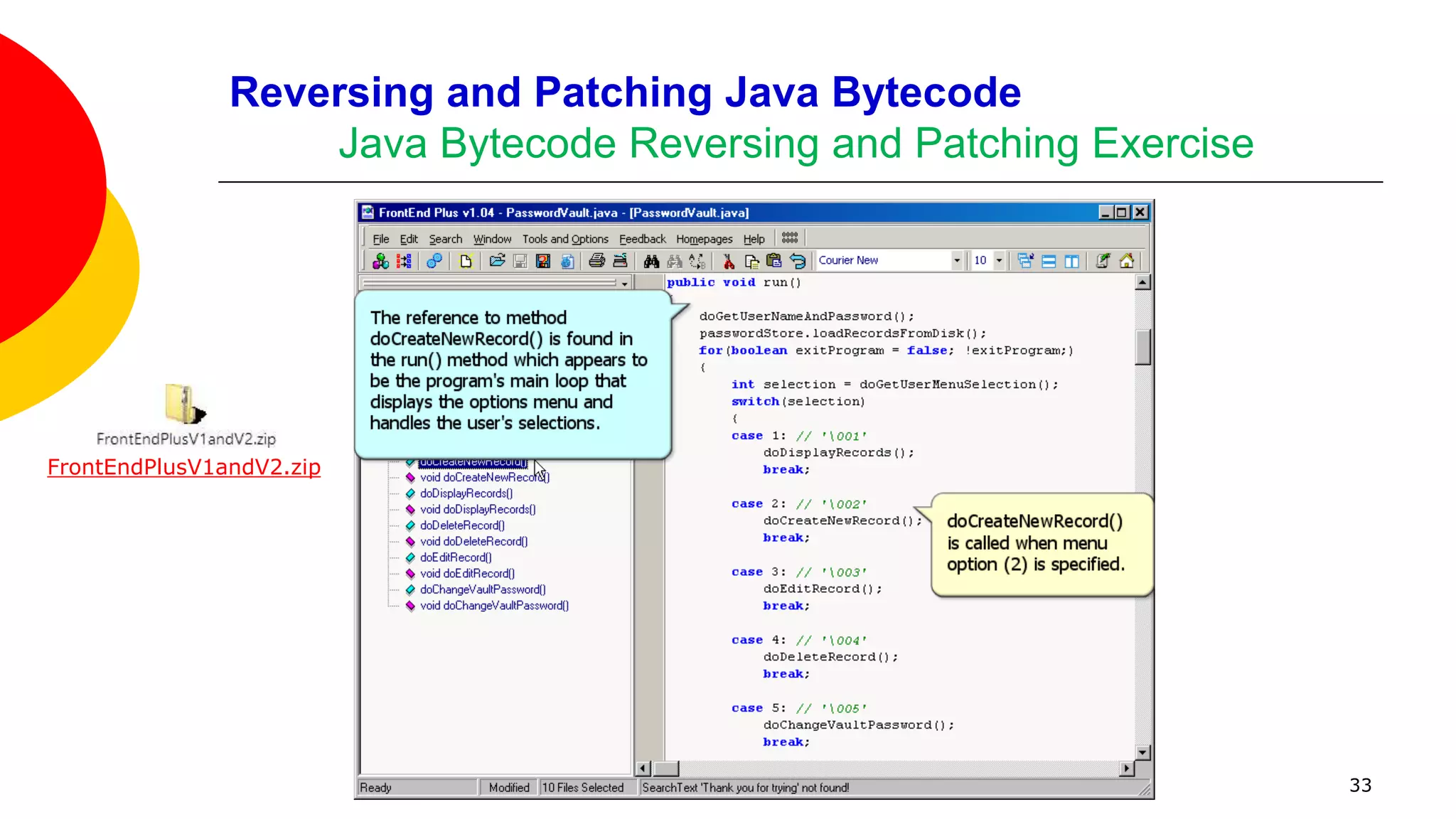Image resolution: width=1456 pixels, height=819 pixels.
Task: Click the red-blue tree structure toolbar icon
Action: pos(404,261)
